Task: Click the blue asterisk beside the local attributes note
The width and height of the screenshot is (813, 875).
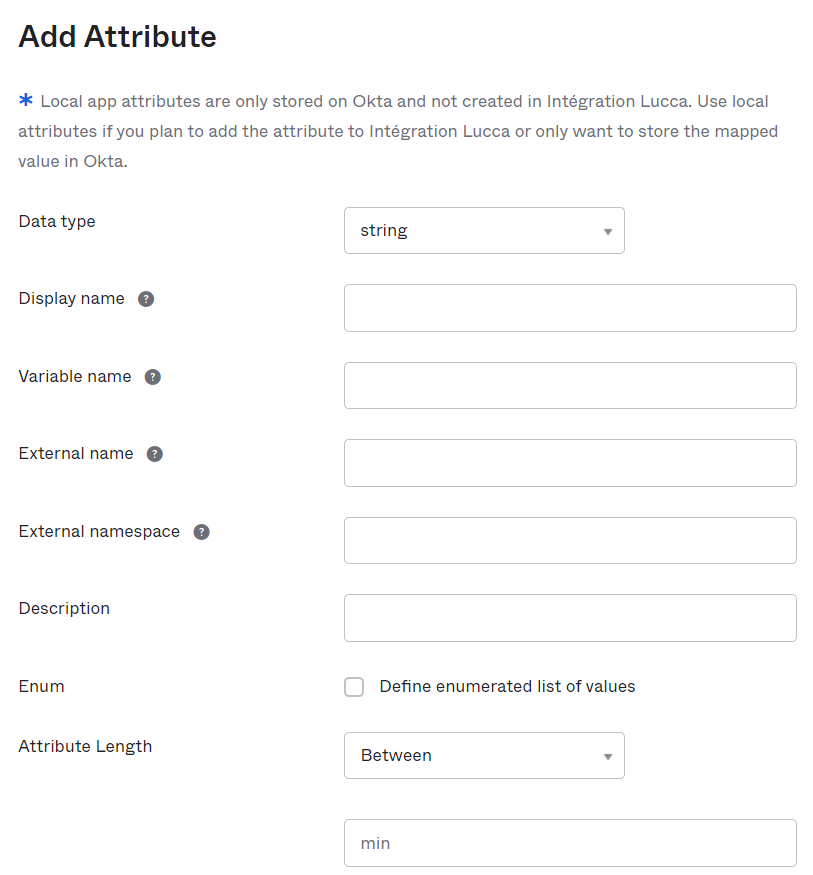Action: 26,100
